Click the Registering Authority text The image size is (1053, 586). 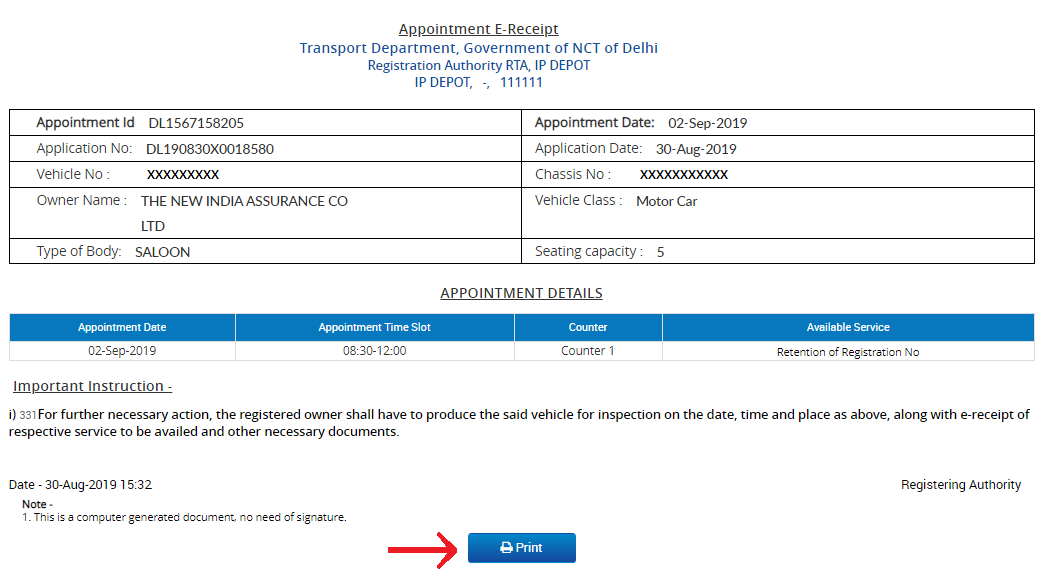click(961, 485)
